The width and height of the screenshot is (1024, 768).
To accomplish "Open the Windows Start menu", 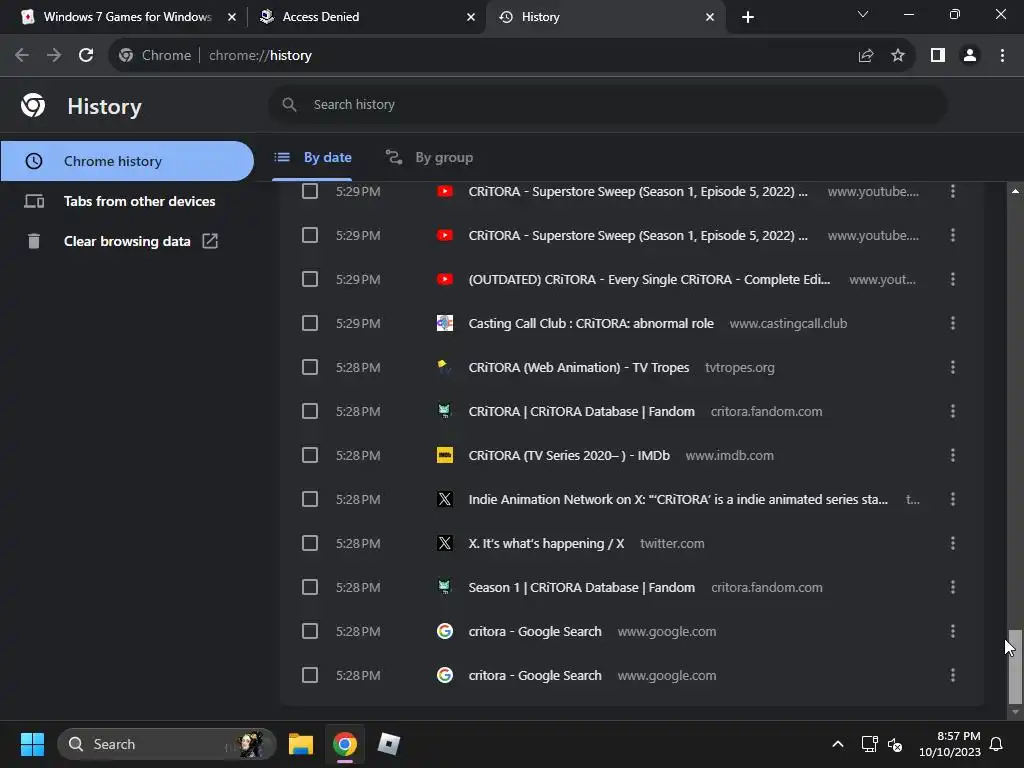I will (x=32, y=744).
